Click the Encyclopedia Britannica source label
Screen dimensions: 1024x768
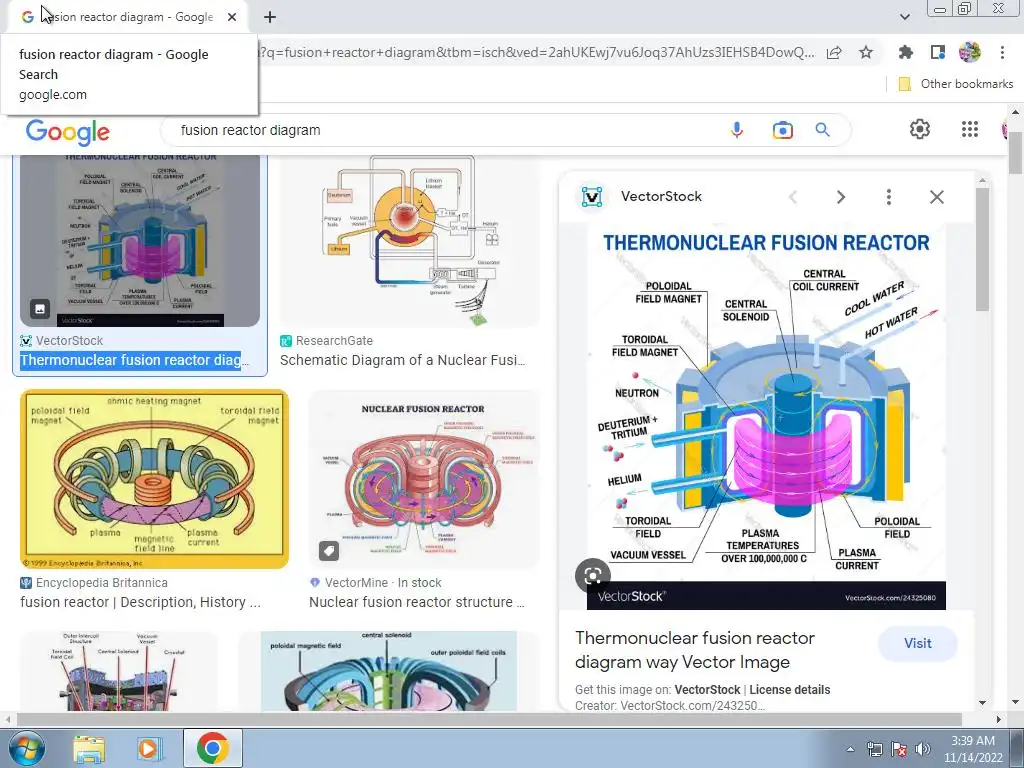[x=101, y=583]
